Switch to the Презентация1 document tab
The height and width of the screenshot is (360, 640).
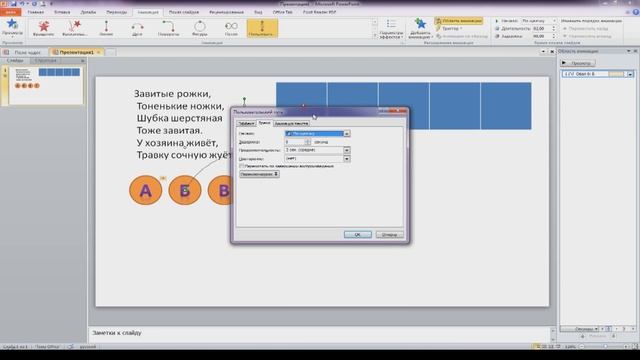(77, 52)
